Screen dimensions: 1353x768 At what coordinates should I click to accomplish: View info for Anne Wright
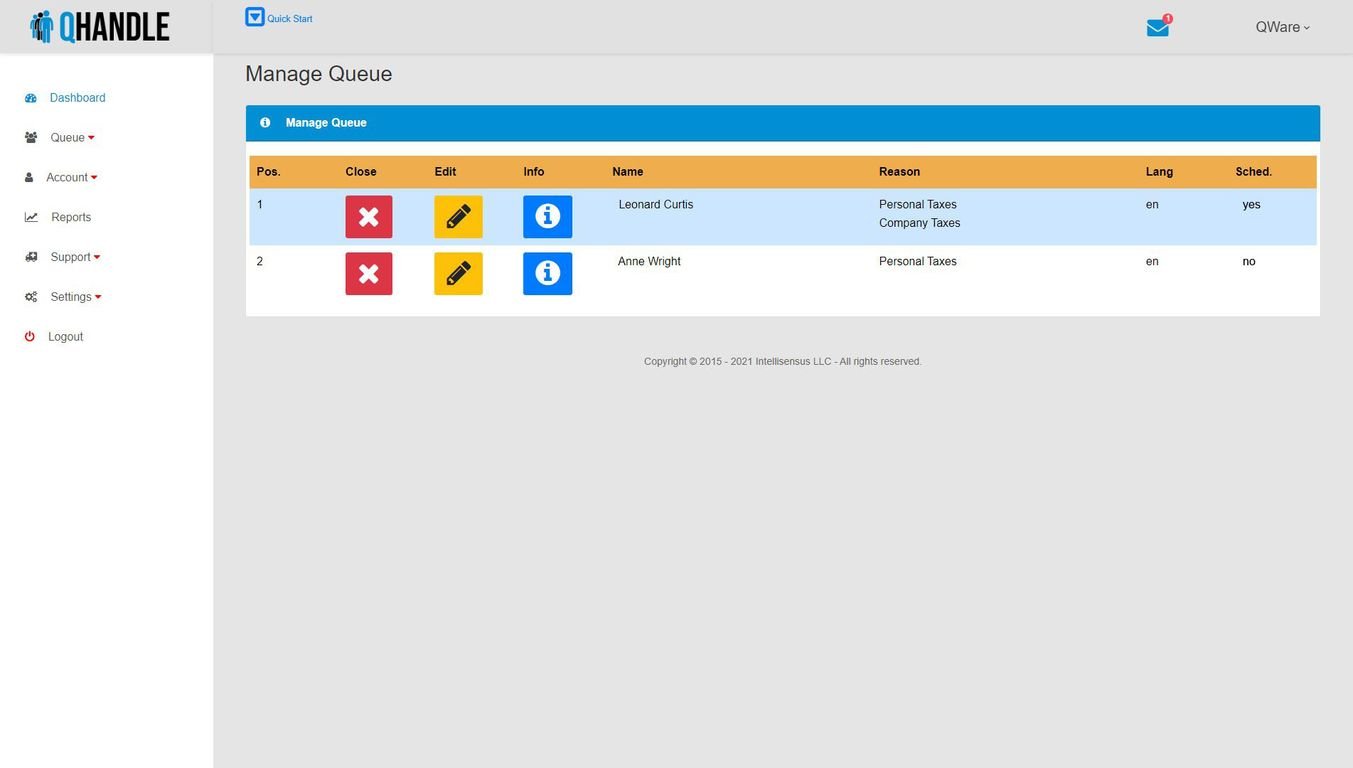click(547, 274)
